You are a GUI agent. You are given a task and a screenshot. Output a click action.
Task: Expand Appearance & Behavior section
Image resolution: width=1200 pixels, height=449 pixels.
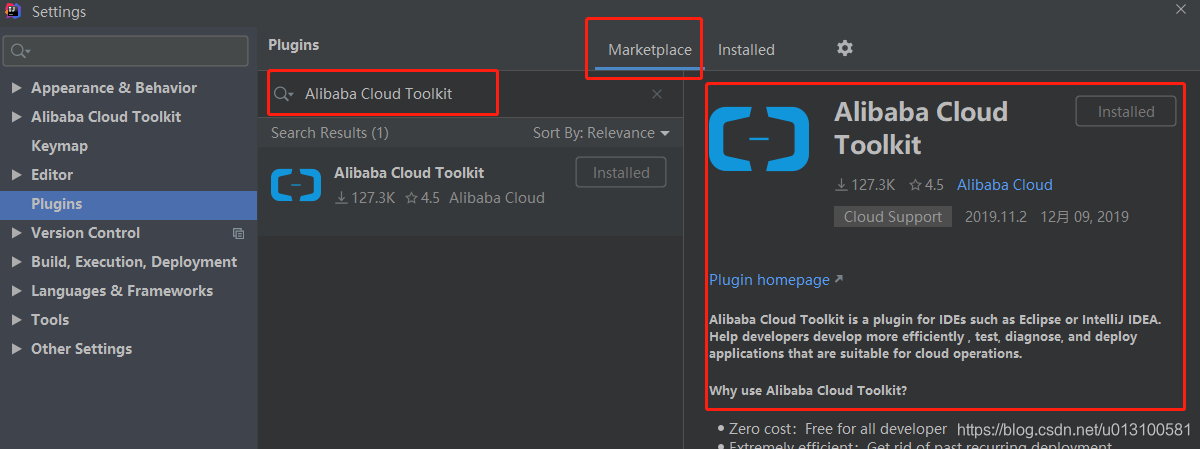(x=16, y=88)
